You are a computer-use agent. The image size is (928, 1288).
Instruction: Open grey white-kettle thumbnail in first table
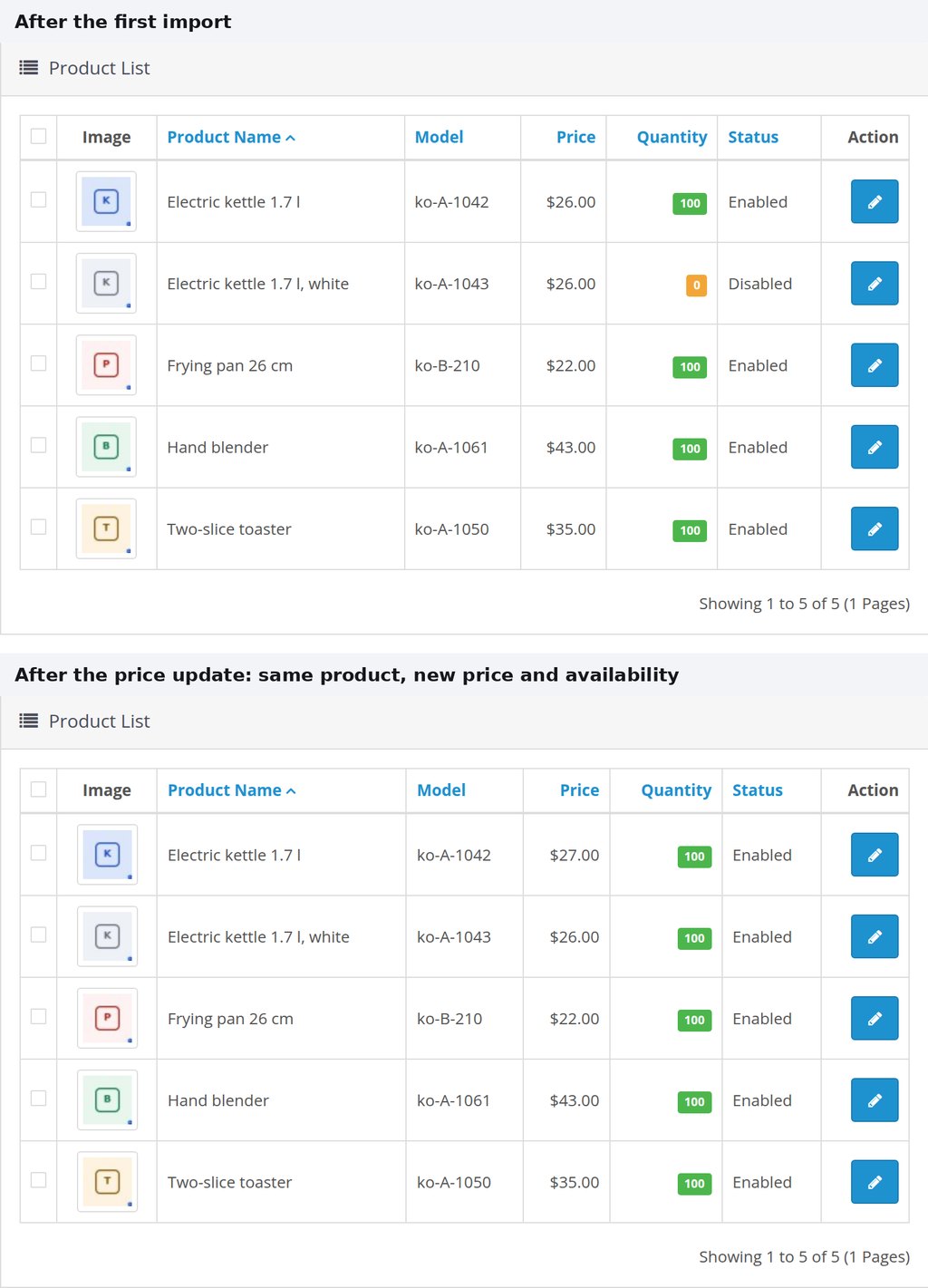106,283
